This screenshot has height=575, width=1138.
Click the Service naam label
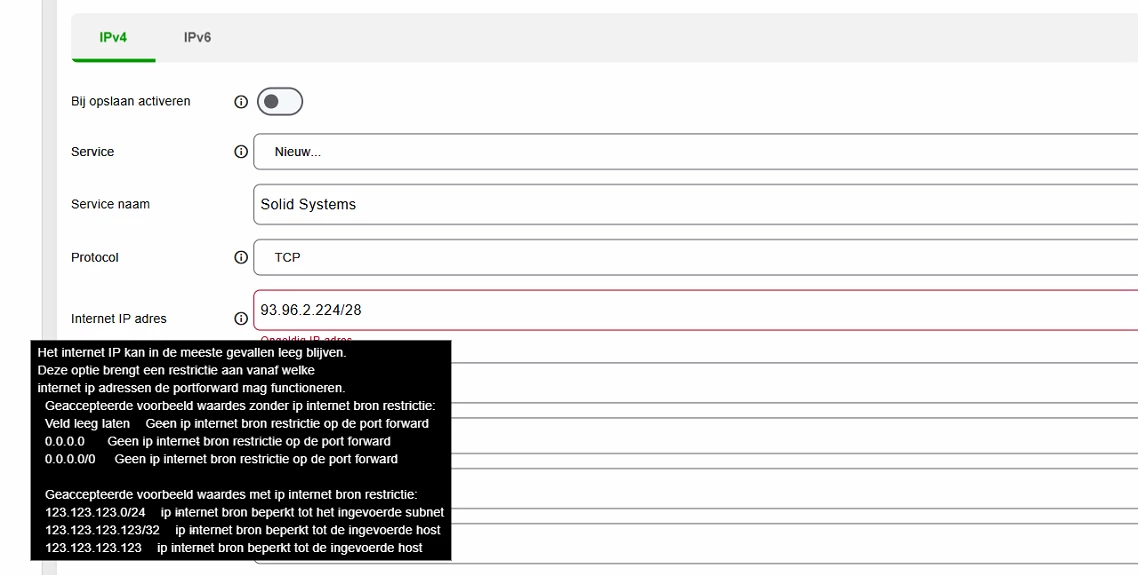pyautogui.click(x=110, y=205)
